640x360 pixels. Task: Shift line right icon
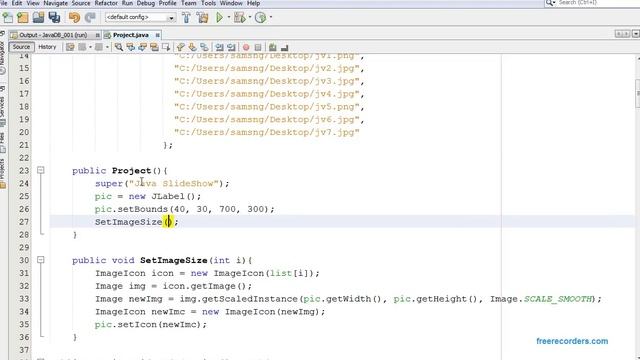tap(231, 47)
